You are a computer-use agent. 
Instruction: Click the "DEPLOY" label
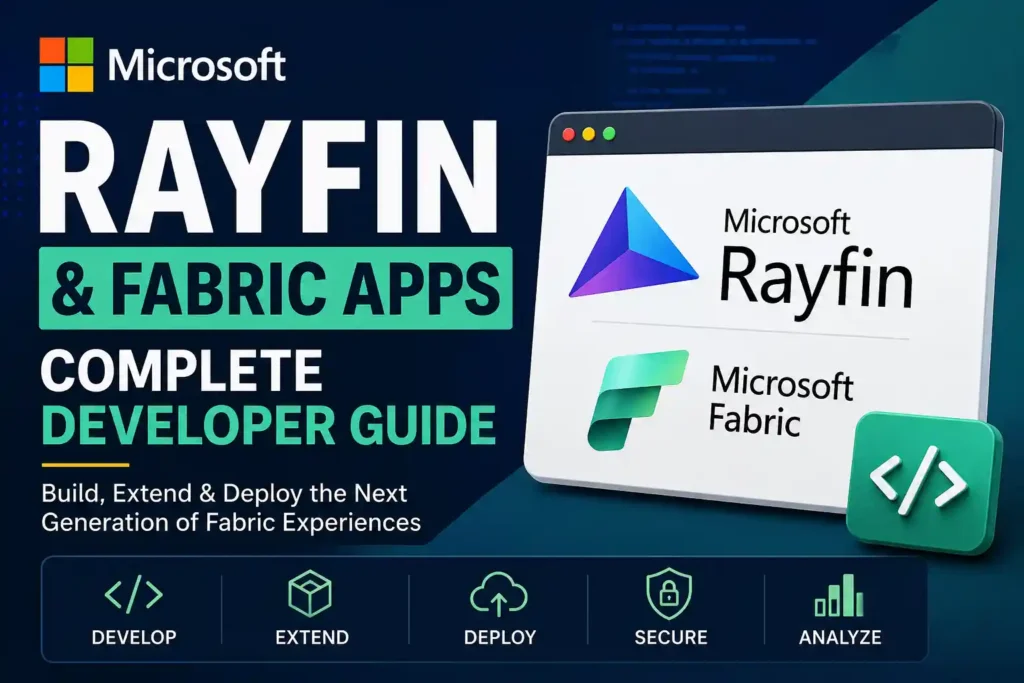(500, 637)
